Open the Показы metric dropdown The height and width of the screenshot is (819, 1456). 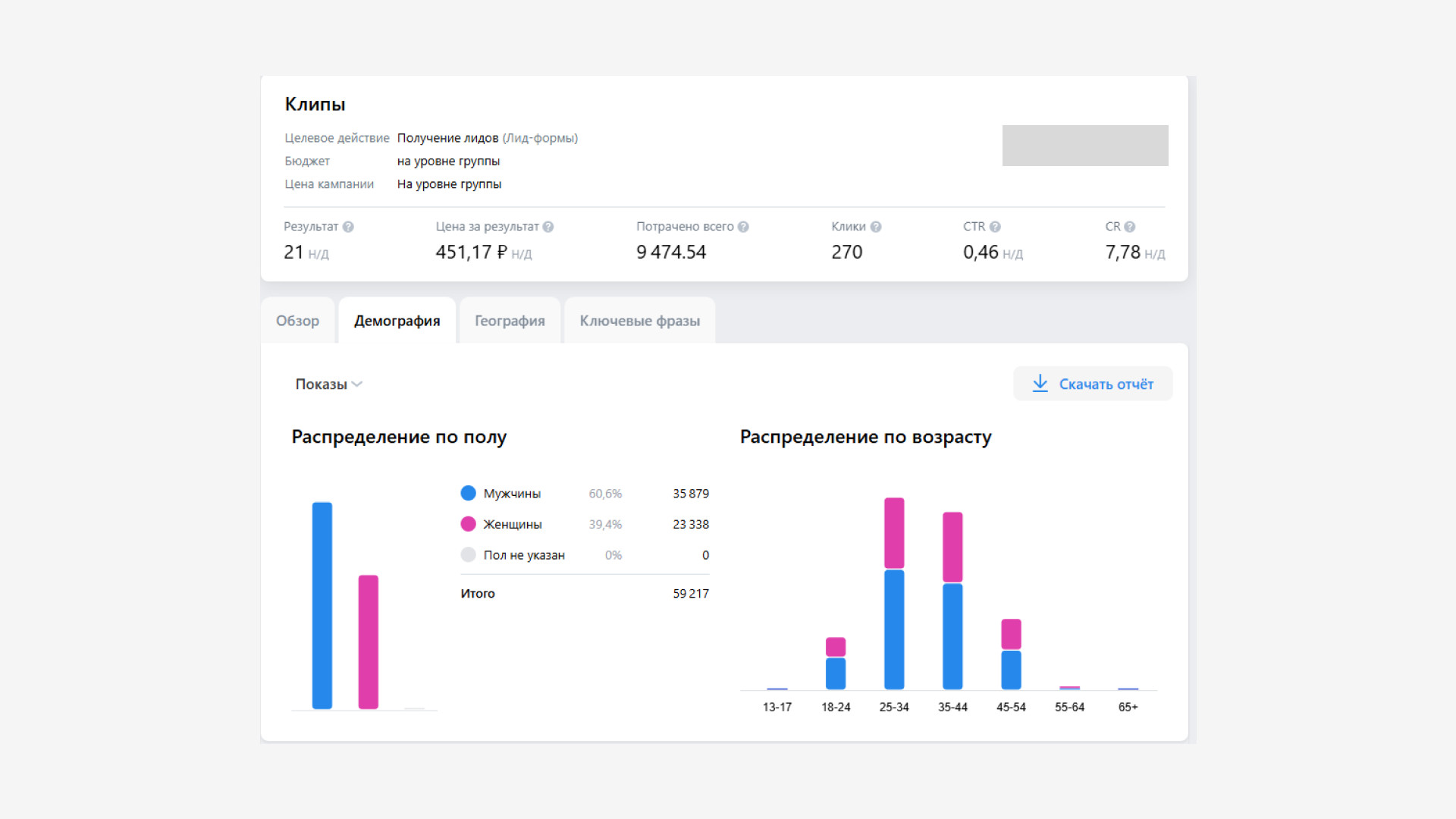322,384
